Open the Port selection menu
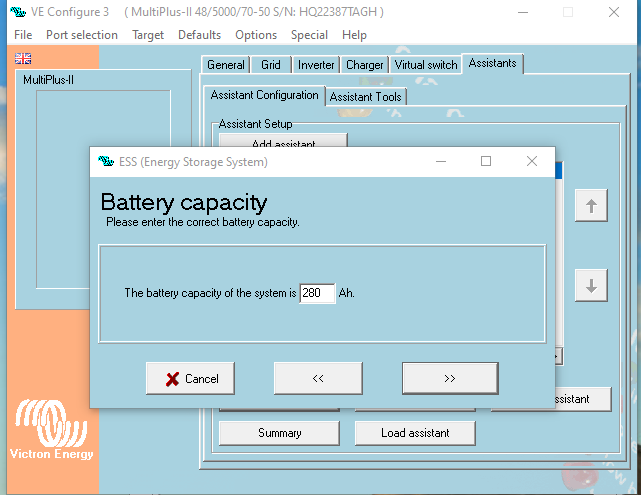 (x=82, y=35)
